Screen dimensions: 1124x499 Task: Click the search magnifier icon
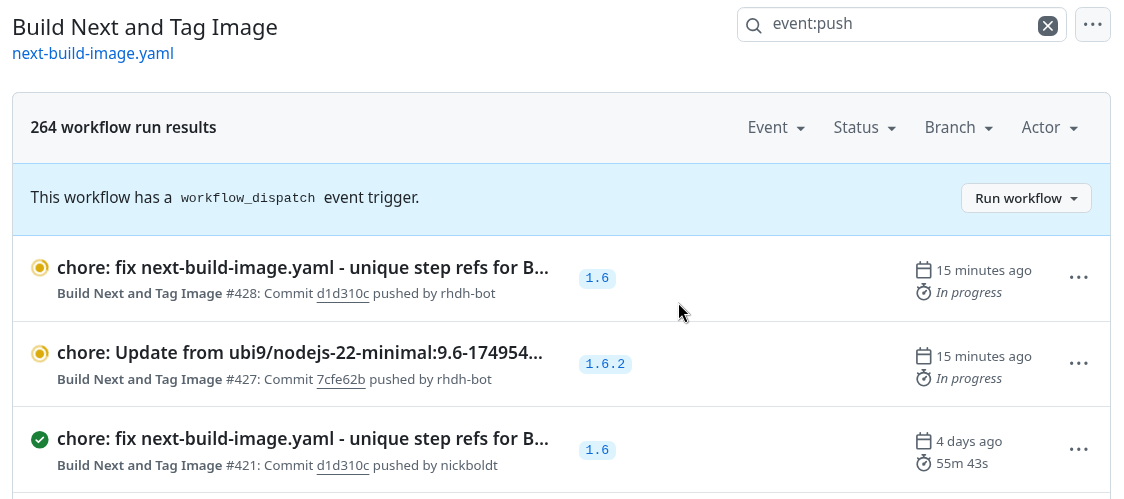pyautogui.click(x=754, y=25)
